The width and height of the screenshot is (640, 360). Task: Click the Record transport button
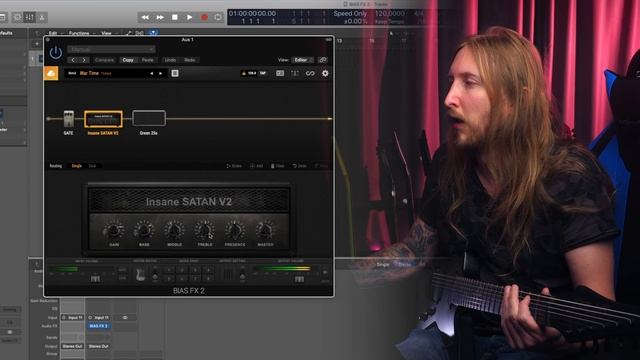click(x=204, y=17)
